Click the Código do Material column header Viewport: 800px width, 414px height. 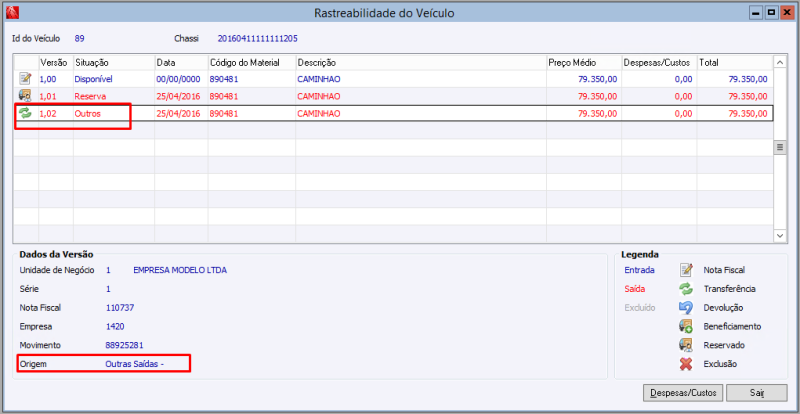[x=252, y=62]
